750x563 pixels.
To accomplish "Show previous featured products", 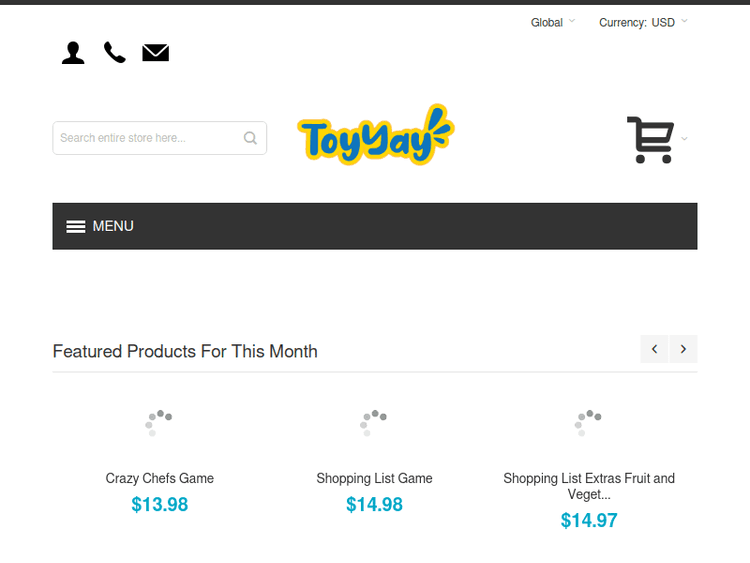I will [x=655, y=349].
